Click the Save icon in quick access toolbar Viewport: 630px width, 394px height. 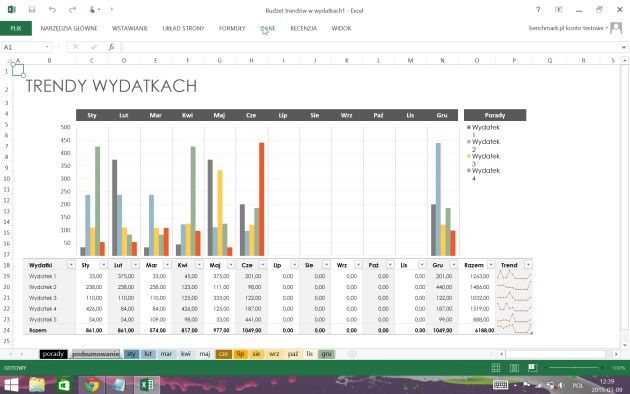(32, 10)
